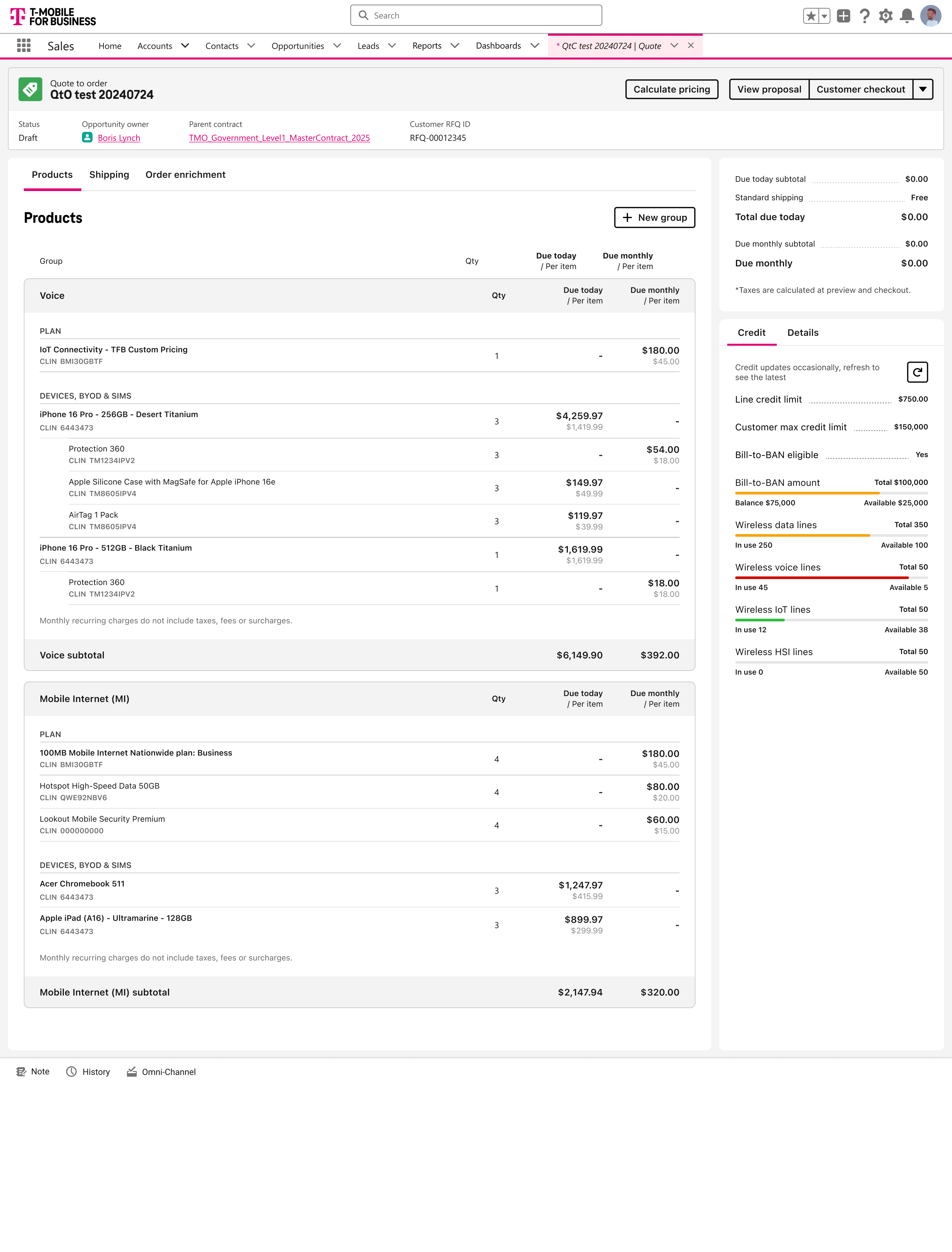
Task: Open the Reports nav item
Action: tap(427, 46)
